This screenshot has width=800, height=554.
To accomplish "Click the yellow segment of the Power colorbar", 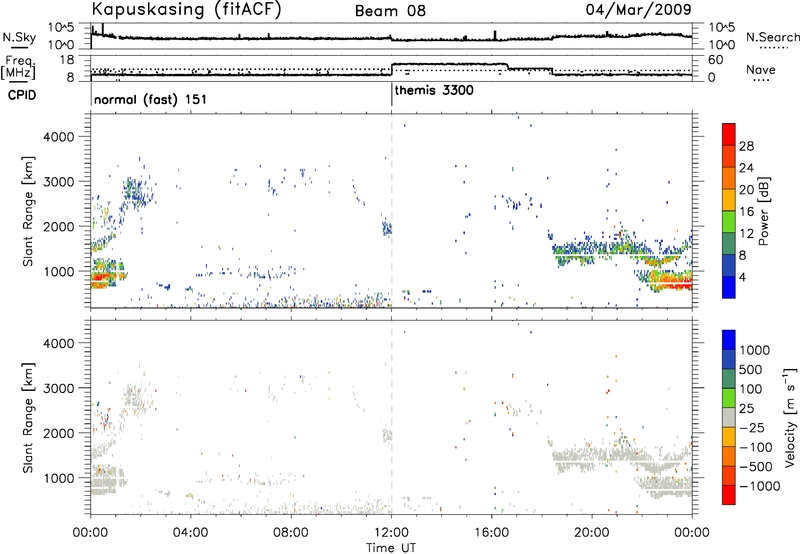I will (x=729, y=200).
